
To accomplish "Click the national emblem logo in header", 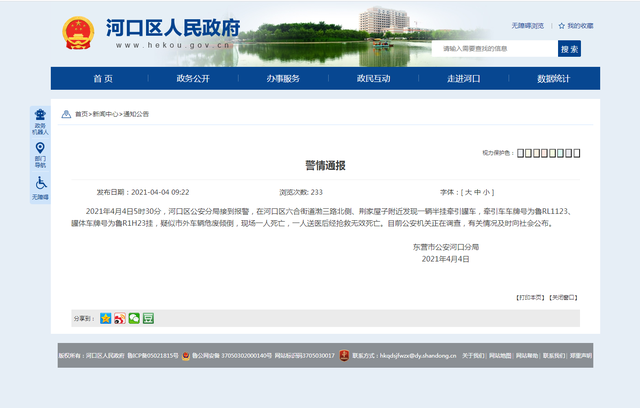I will point(78,33).
